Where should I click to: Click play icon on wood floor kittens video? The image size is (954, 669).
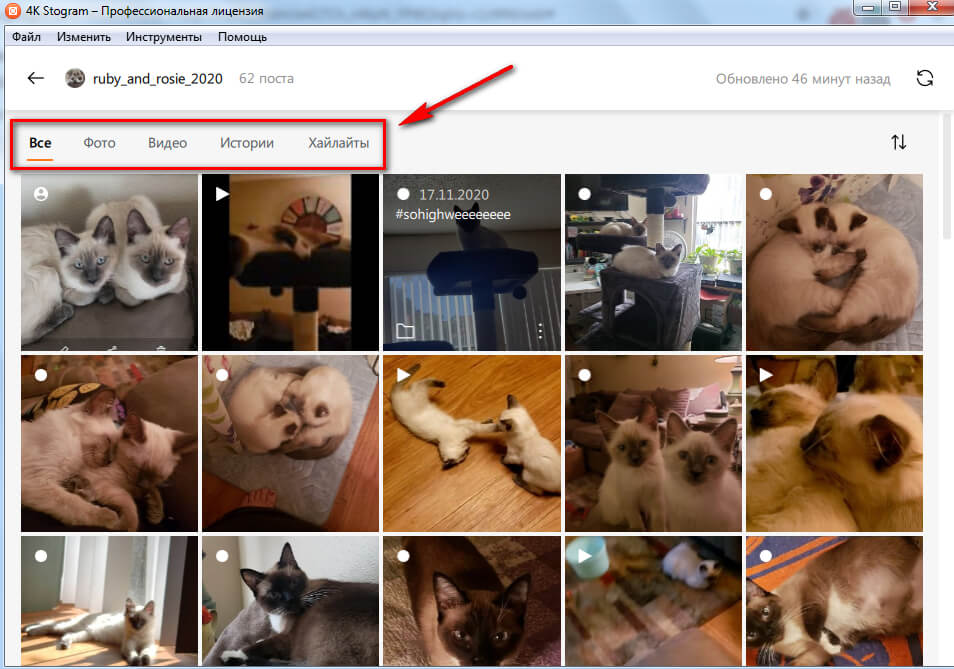click(x=403, y=375)
